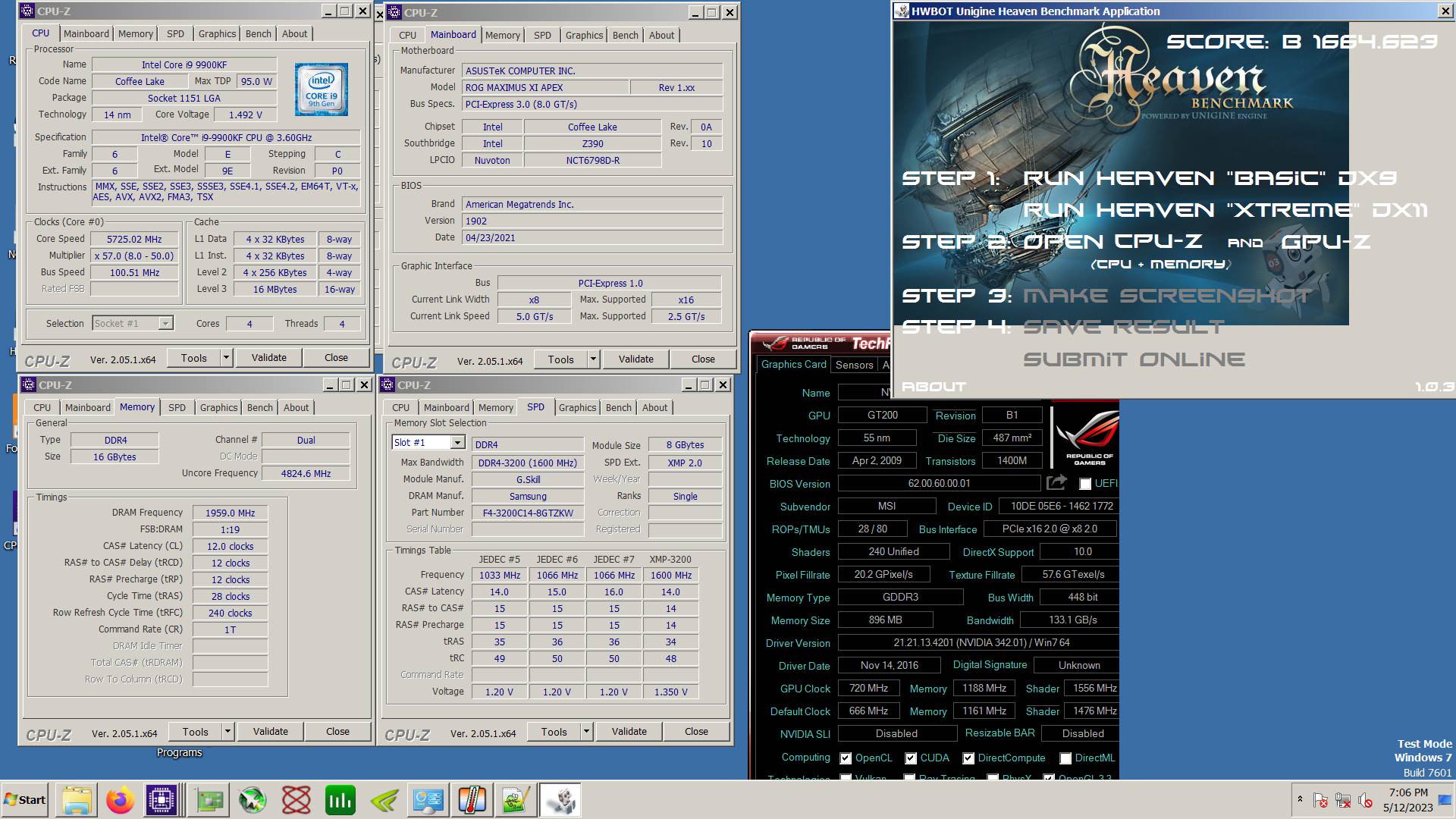1456x819 pixels.
Task: Click the Notepad++ taskbar icon
Action: tap(516, 800)
